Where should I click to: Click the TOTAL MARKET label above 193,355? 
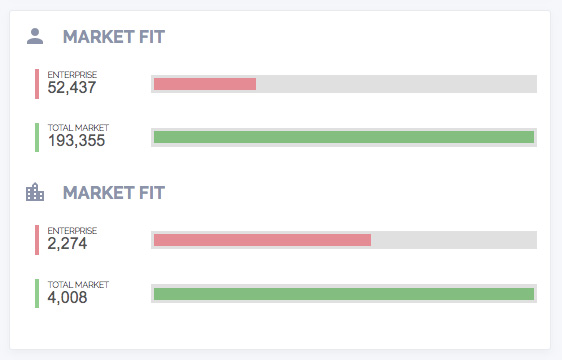pyautogui.click(x=78, y=128)
